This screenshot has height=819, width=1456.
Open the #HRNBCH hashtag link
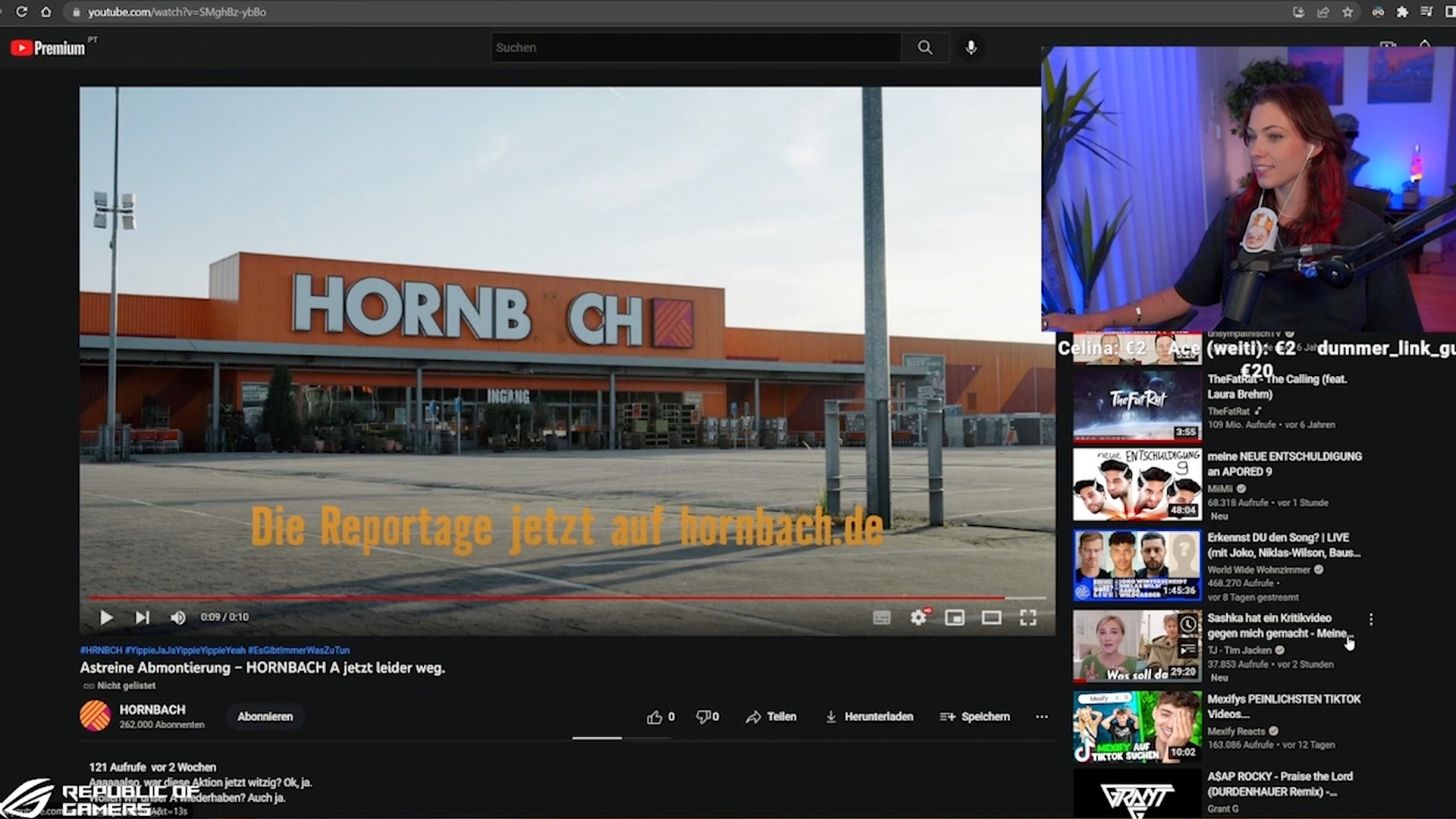[101, 650]
